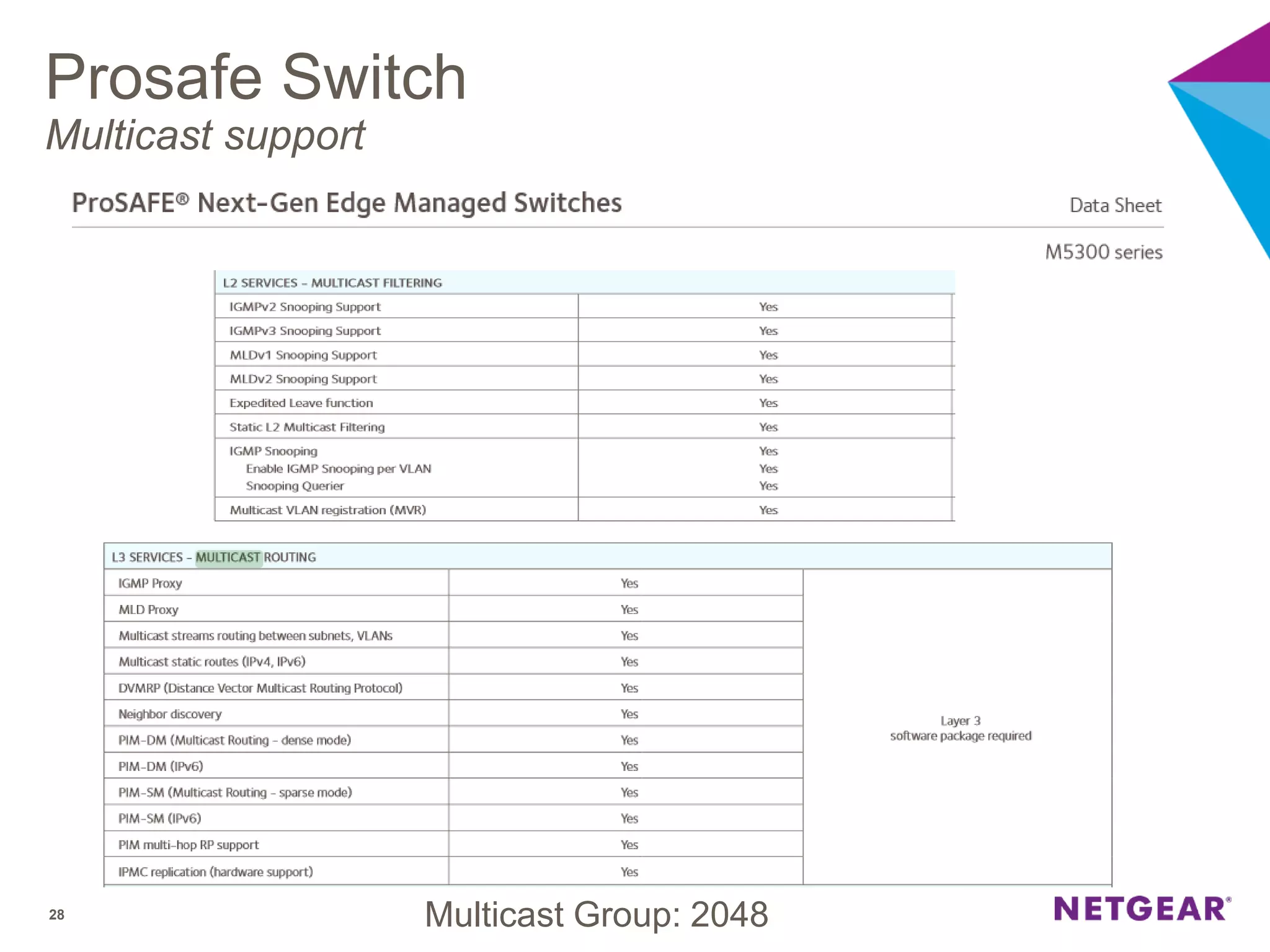Click the word 'ROUTING' in the L3 header
Image resolution: width=1270 pixels, height=952 pixels.
(x=290, y=557)
